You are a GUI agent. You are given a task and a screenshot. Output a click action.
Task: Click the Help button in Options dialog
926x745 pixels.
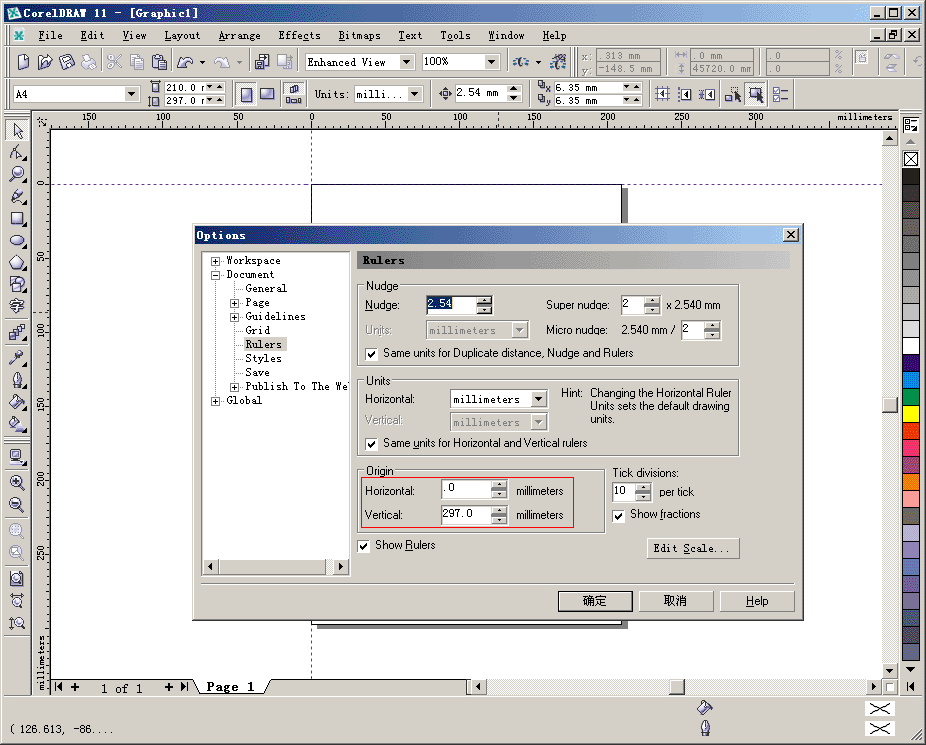tap(757, 601)
